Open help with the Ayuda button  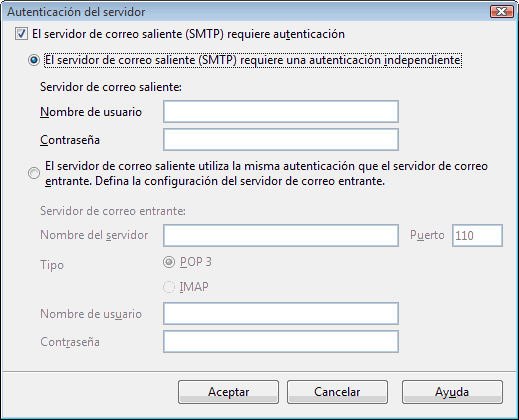[x=452, y=392]
